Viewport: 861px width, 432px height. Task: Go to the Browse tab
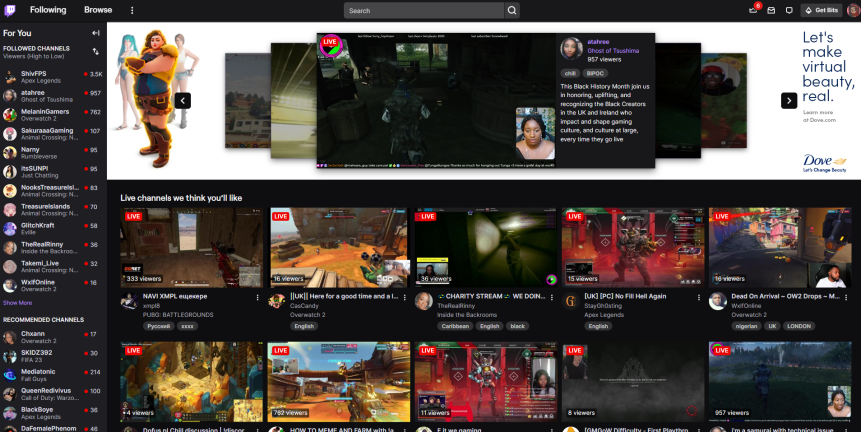tap(98, 10)
